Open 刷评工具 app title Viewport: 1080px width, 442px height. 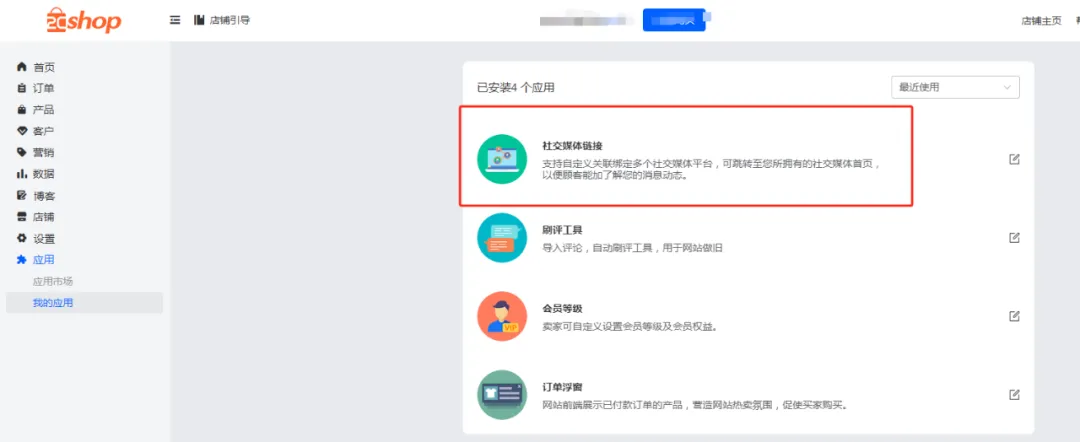point(563,230)
